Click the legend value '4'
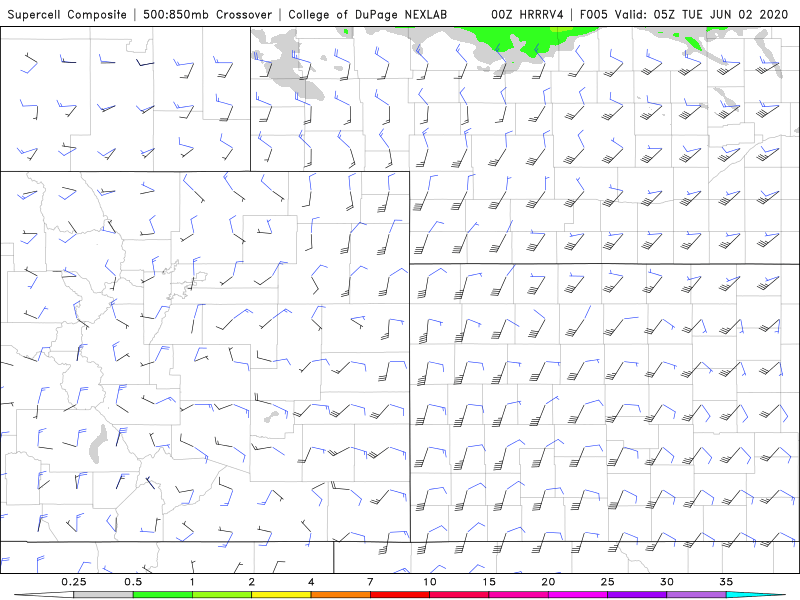Viewport: 800px width, 600px height. pos(311,582)
